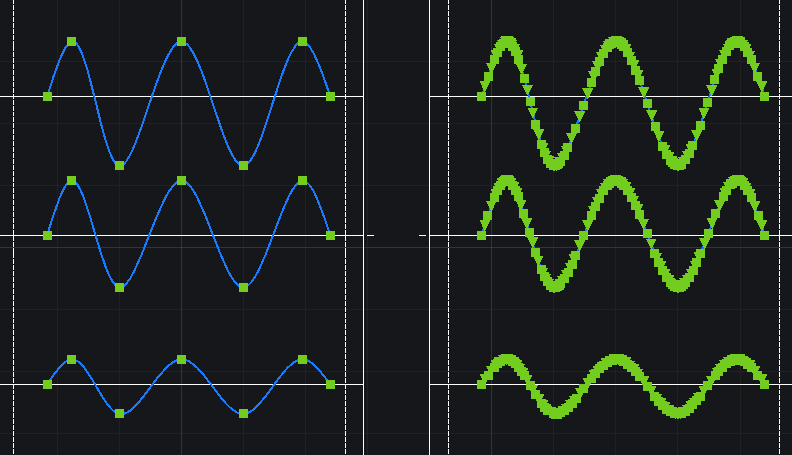Select first trough keyframe on middle-left curve
792x455 pixels.
(x=119, y=288)
